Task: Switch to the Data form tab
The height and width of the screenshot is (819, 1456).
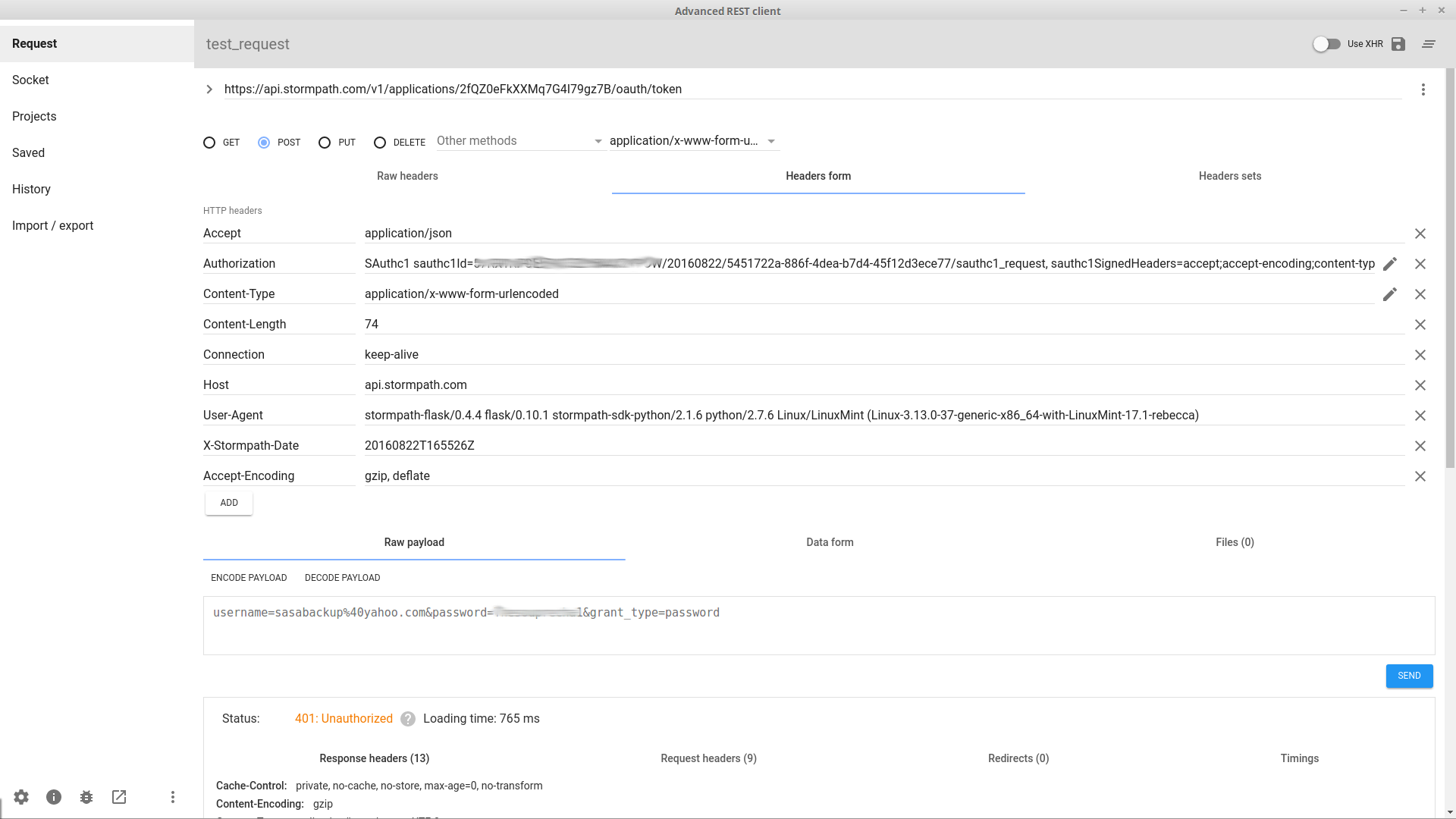Action: (830, 542)
